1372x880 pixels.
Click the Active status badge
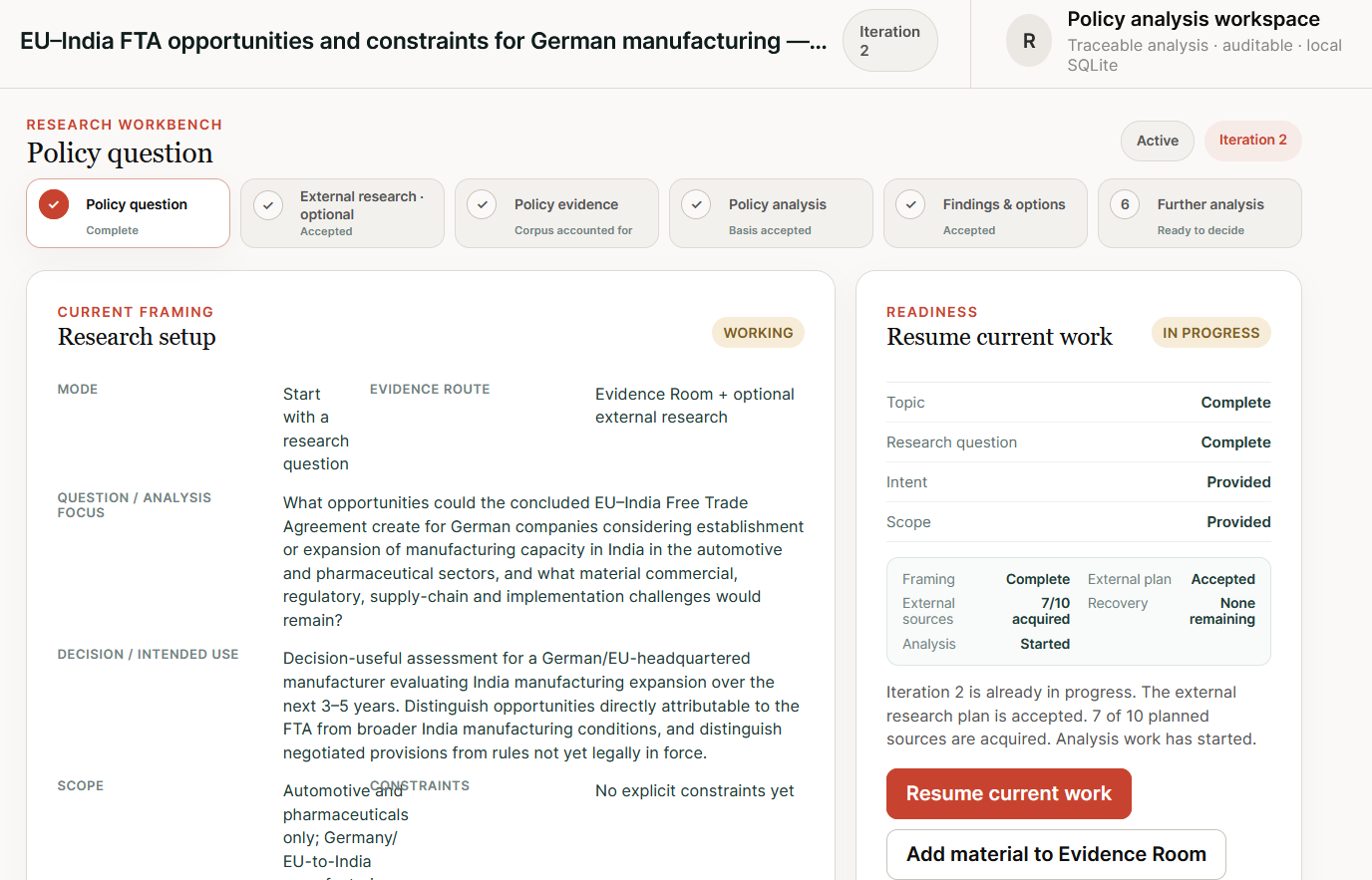(1158, 141)
